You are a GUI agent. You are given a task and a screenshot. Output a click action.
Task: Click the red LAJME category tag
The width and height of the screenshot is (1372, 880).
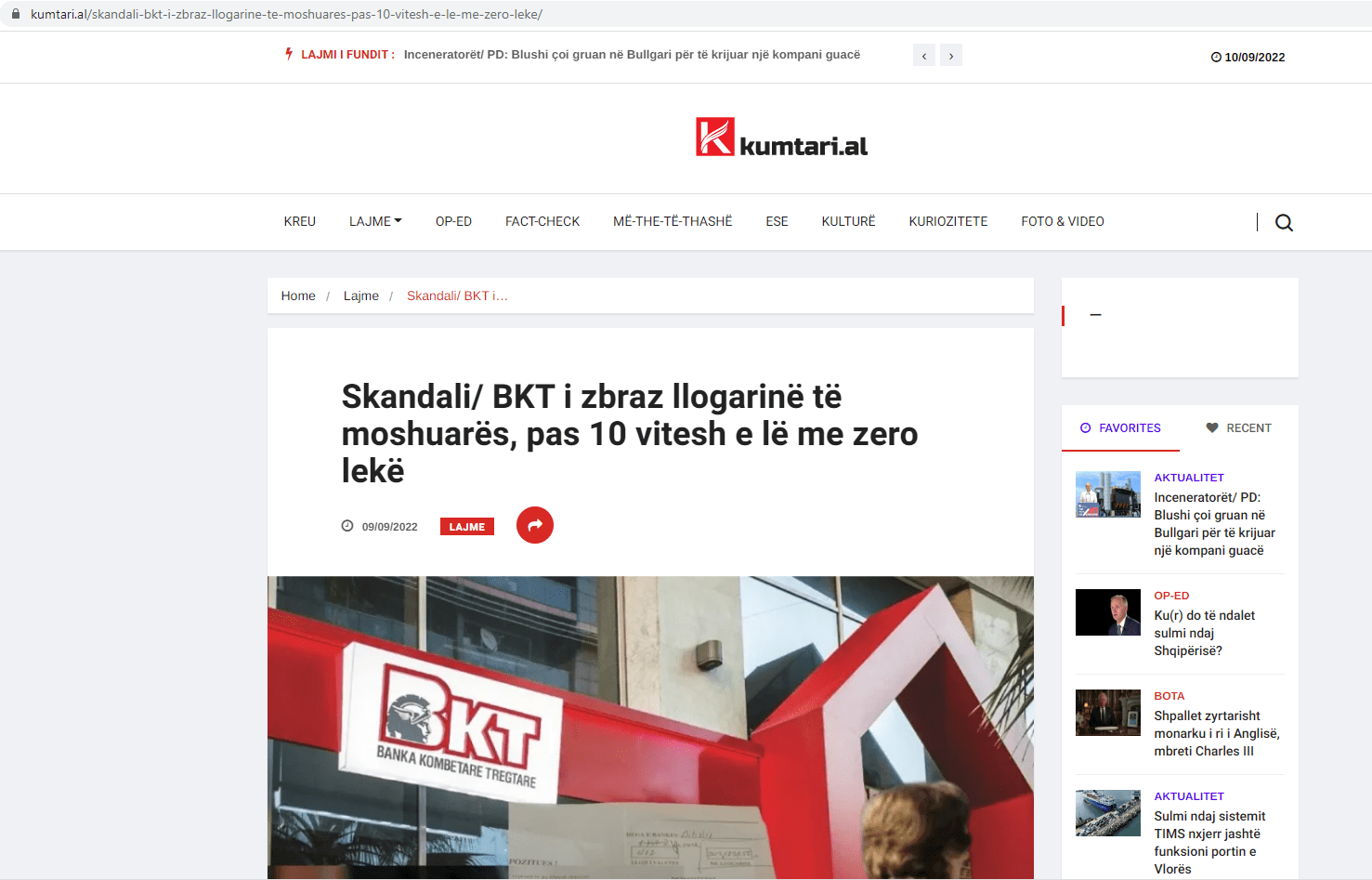coord(467,526)
